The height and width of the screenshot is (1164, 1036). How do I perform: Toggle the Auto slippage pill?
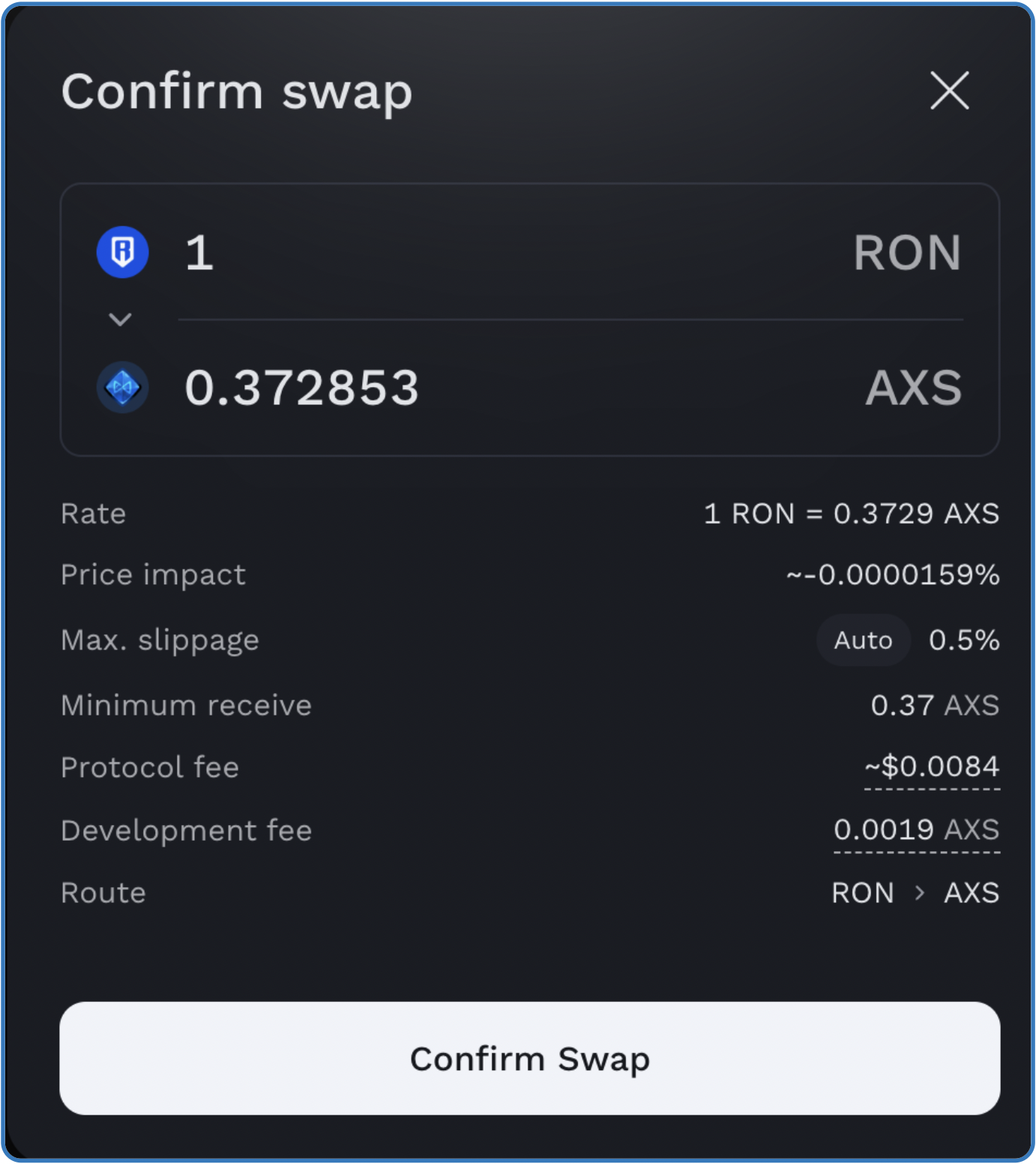coord(864,640)
